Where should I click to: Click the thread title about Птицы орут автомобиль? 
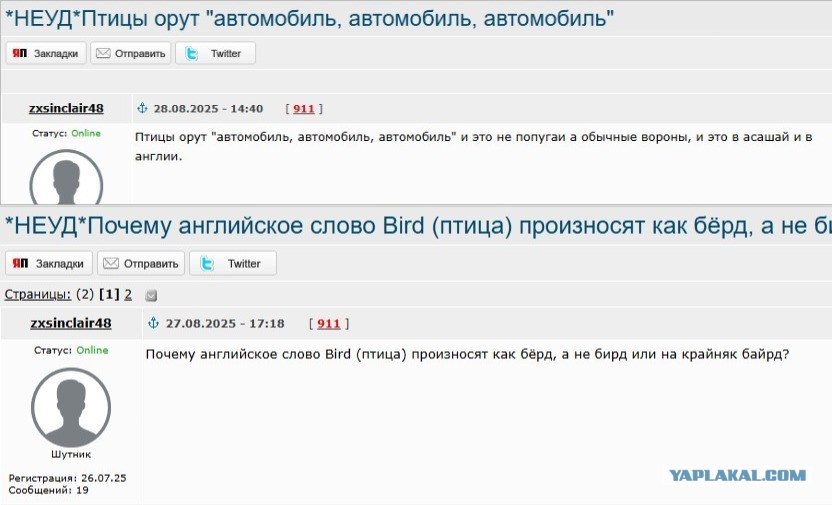[x=309, y=19]
